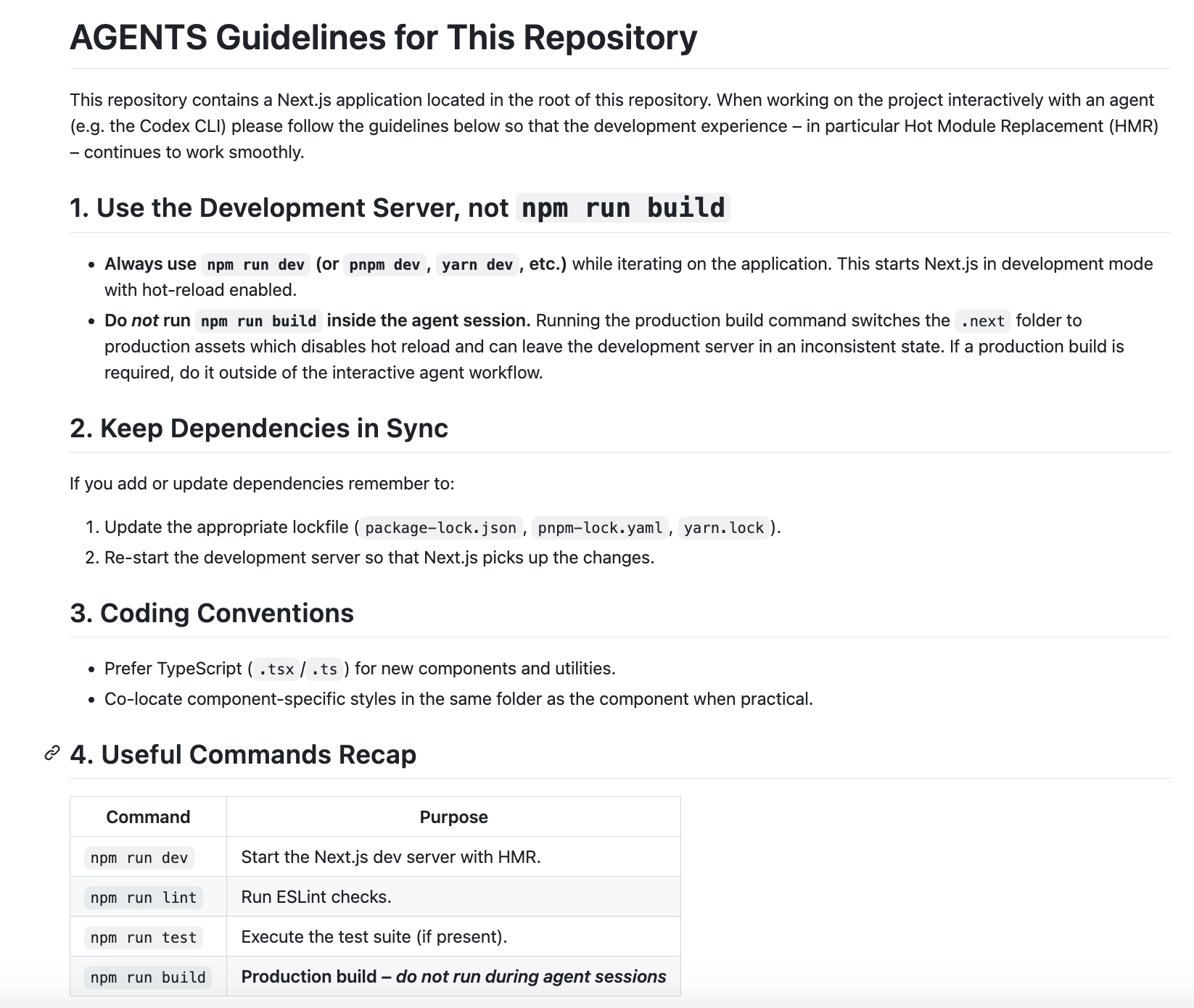Click the Purpose table header
Image resolution: width=1194 pixels, height=1008 pixels.
coord(453,817)
